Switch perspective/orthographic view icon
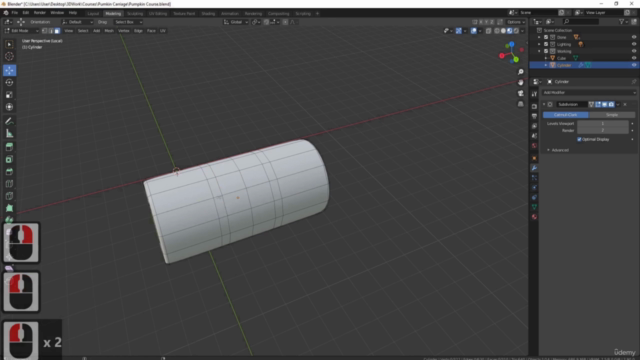The width and height of the screenshot is (640, 360). [520, 104]
